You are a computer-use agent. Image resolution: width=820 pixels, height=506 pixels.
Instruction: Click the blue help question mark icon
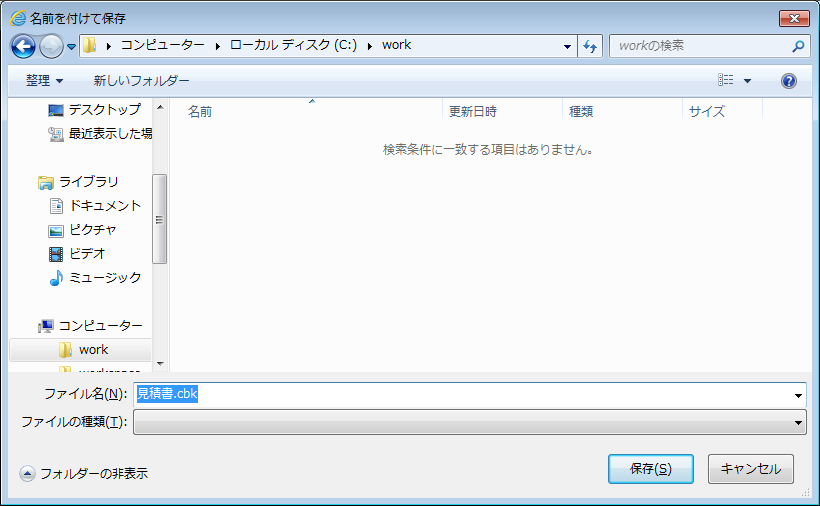tap(789, 80)
